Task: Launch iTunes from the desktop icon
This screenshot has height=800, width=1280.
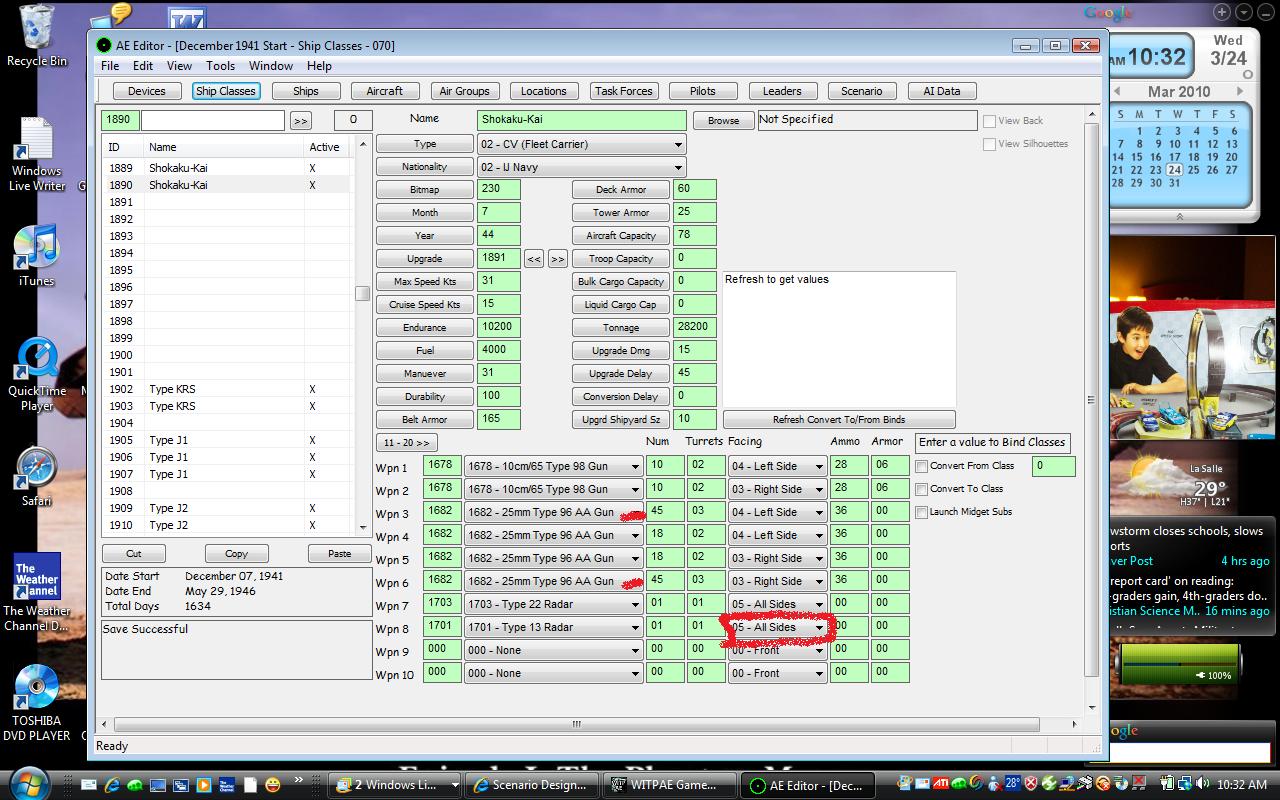Action: (x=37, y=254)
